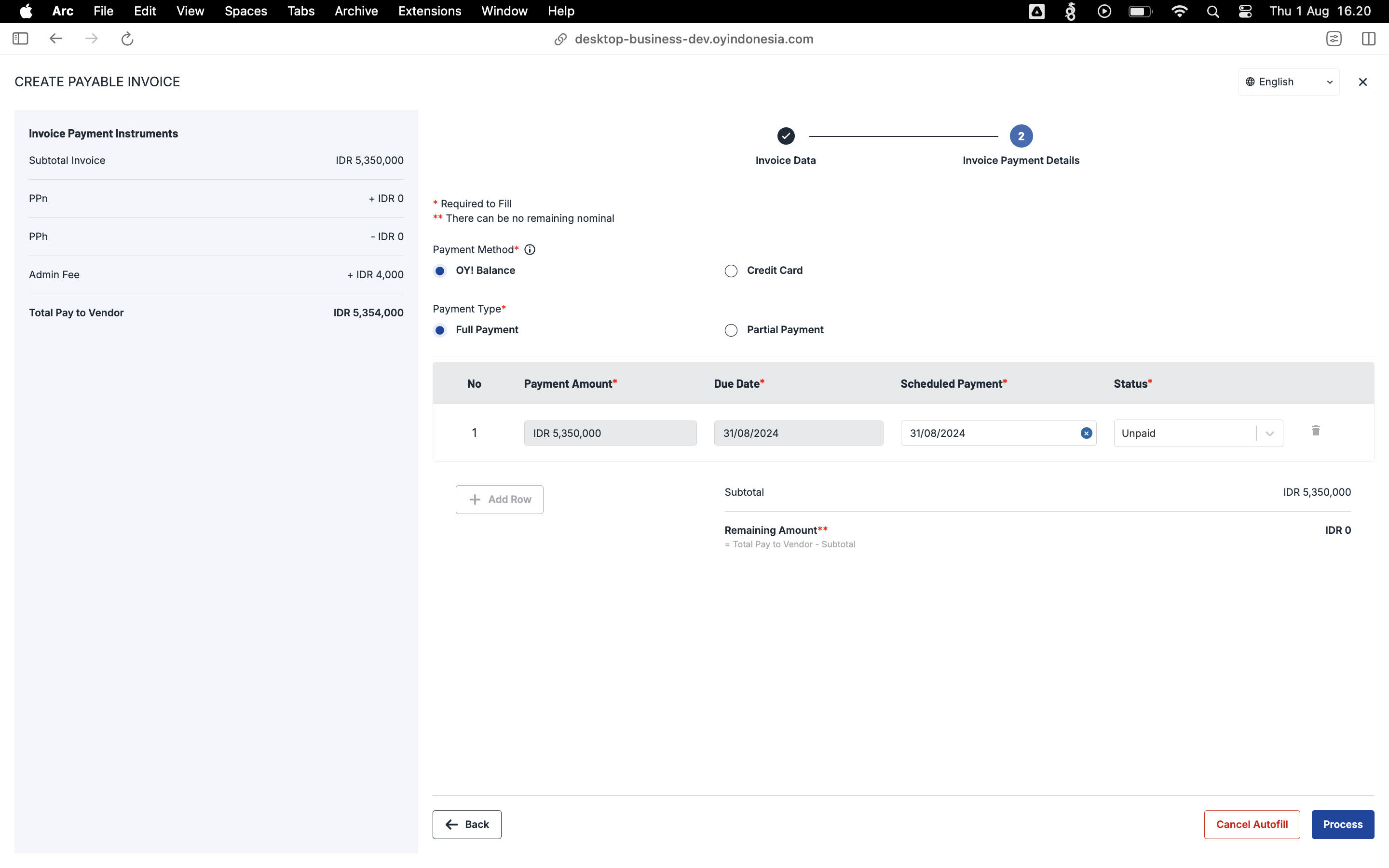Expand the Unpaid status dropdown
Image resolution: width=1389 pixels, height=868 pixels.
[1269, 434]
